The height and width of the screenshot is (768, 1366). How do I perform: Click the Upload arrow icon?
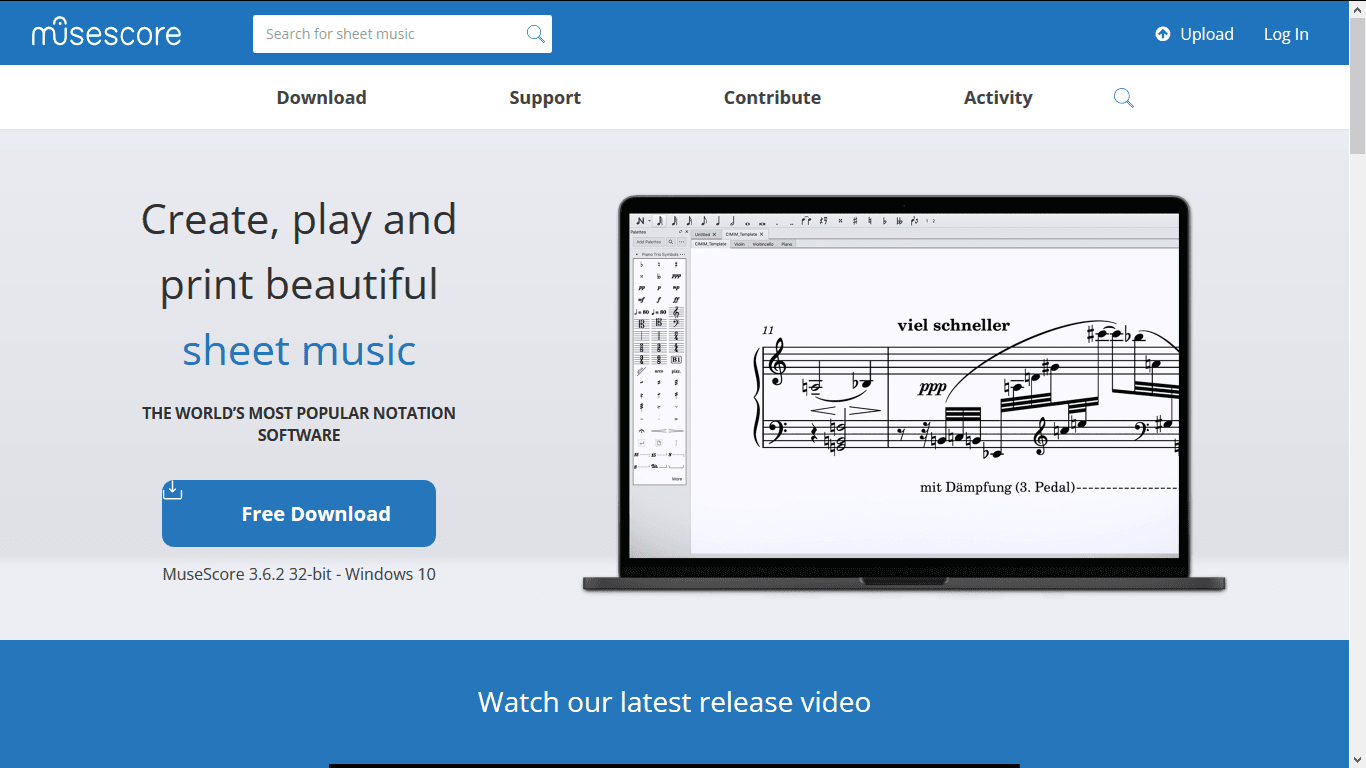[x=1163, y=34]
